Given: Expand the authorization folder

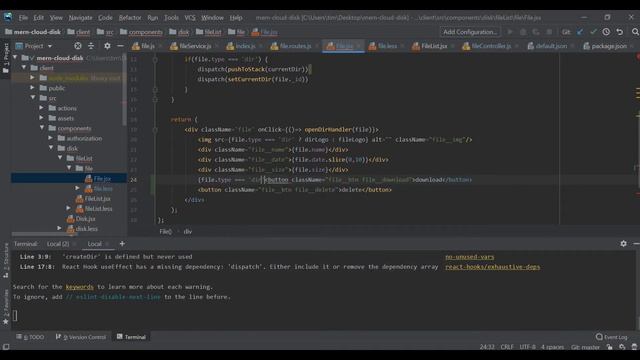Looking at the screenshot, I should coord(51,138).
